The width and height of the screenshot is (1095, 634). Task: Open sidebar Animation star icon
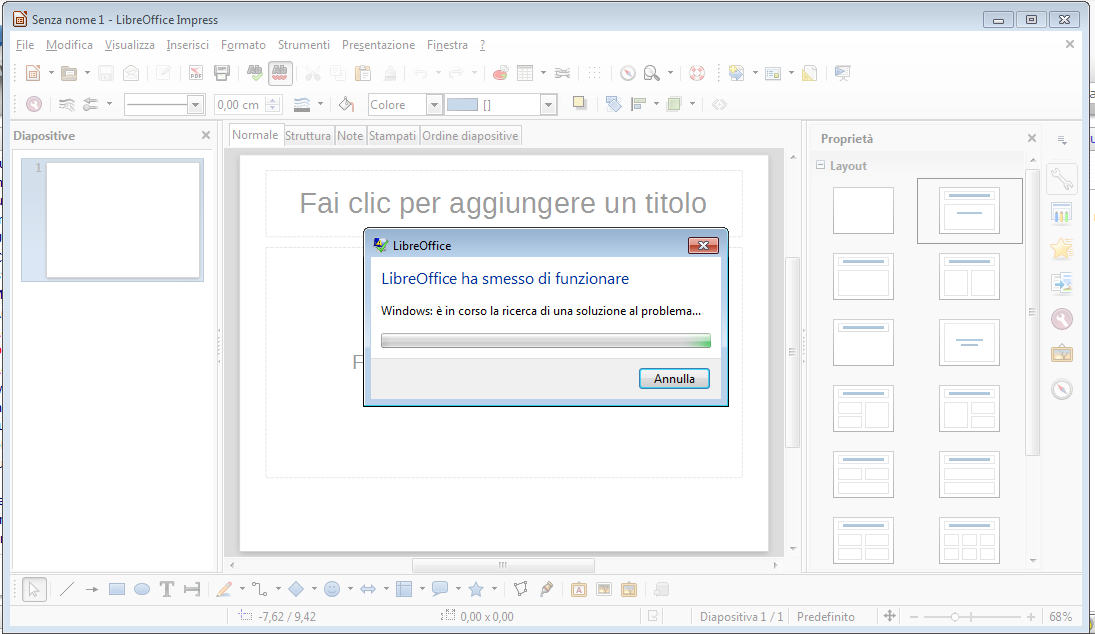[x=1061, y=249]
